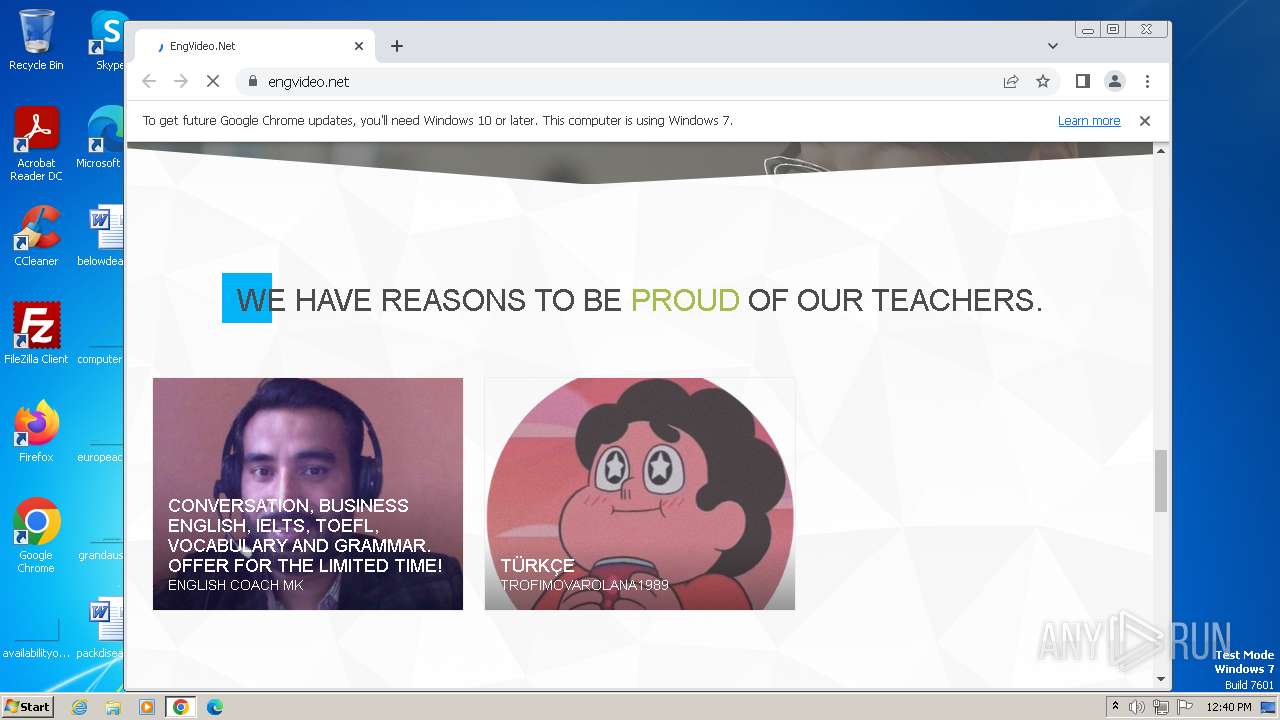Open belowdea Word document on desktop
The height and width of the screenshot is (720, 1280).
click(101, 236)
